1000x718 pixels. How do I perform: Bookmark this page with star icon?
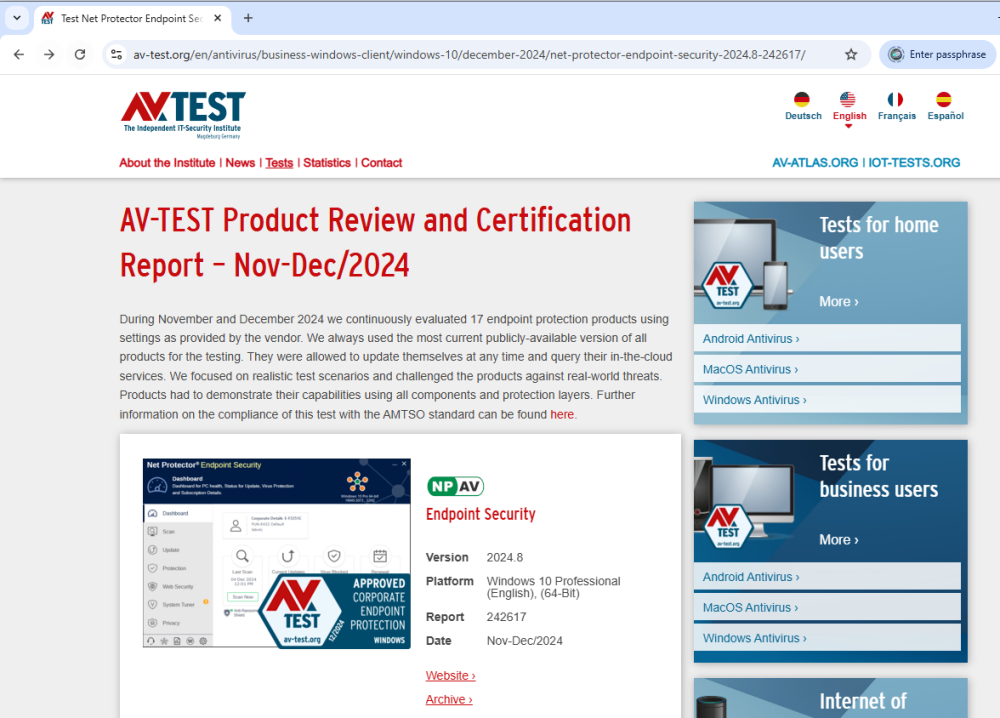pos(851,55)
